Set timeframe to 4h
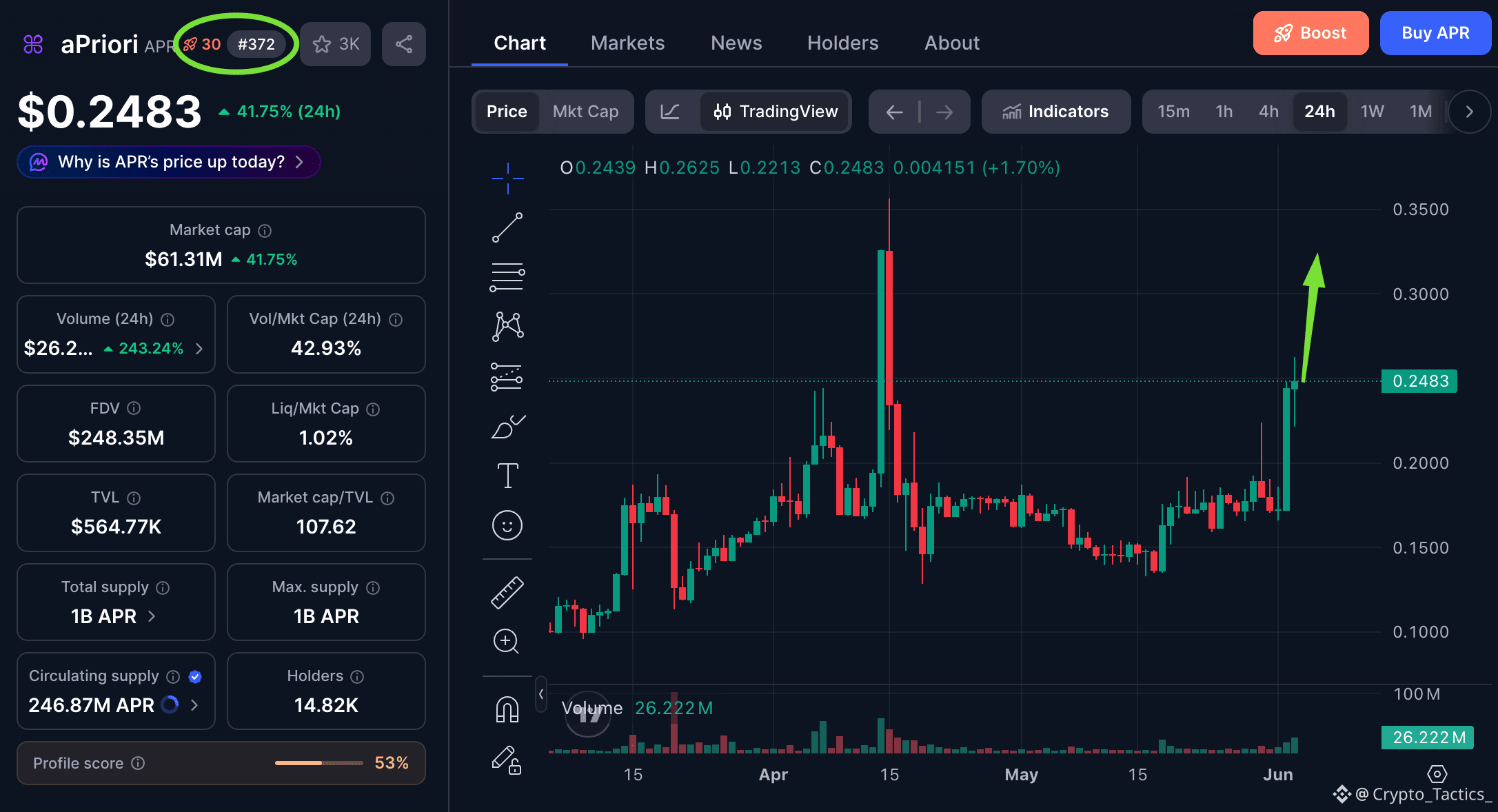Viewport: 1498px width, 812px height. tap(1268, 112)
